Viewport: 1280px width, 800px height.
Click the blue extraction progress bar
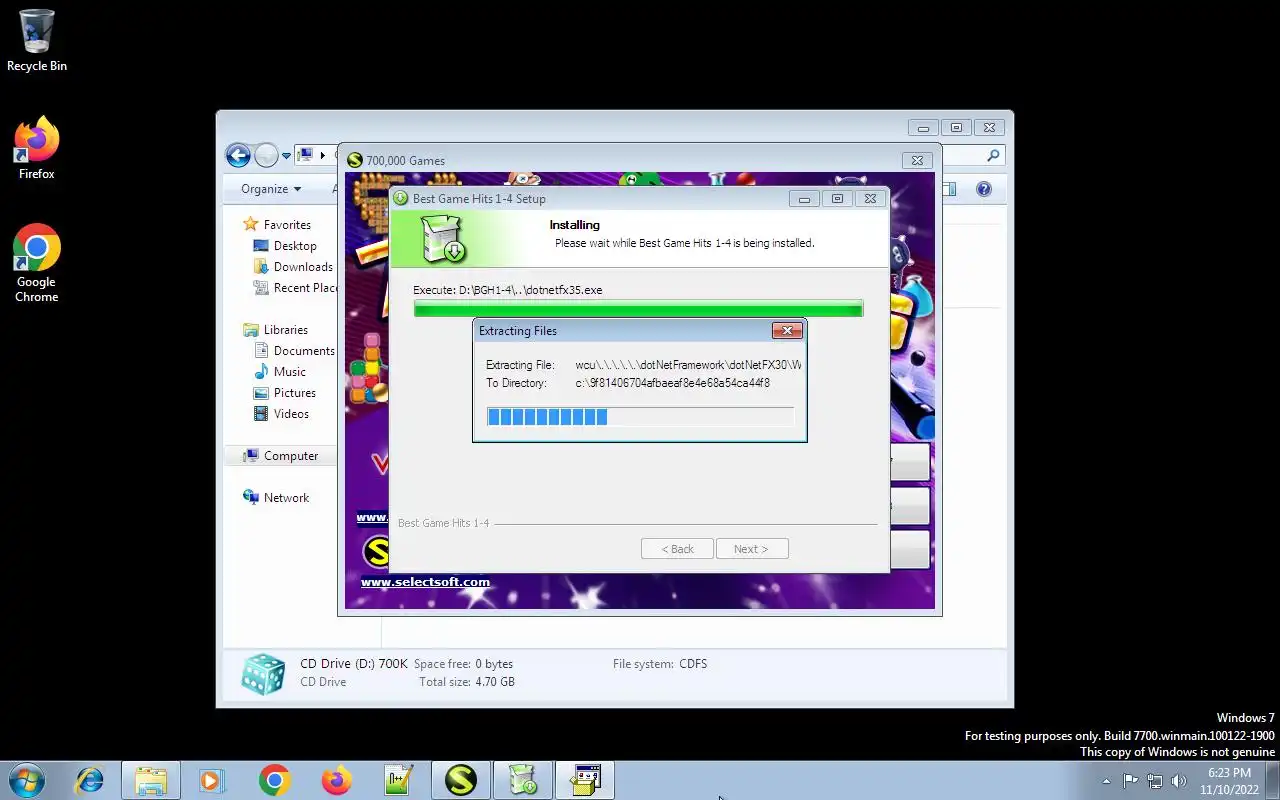(640, 417)
